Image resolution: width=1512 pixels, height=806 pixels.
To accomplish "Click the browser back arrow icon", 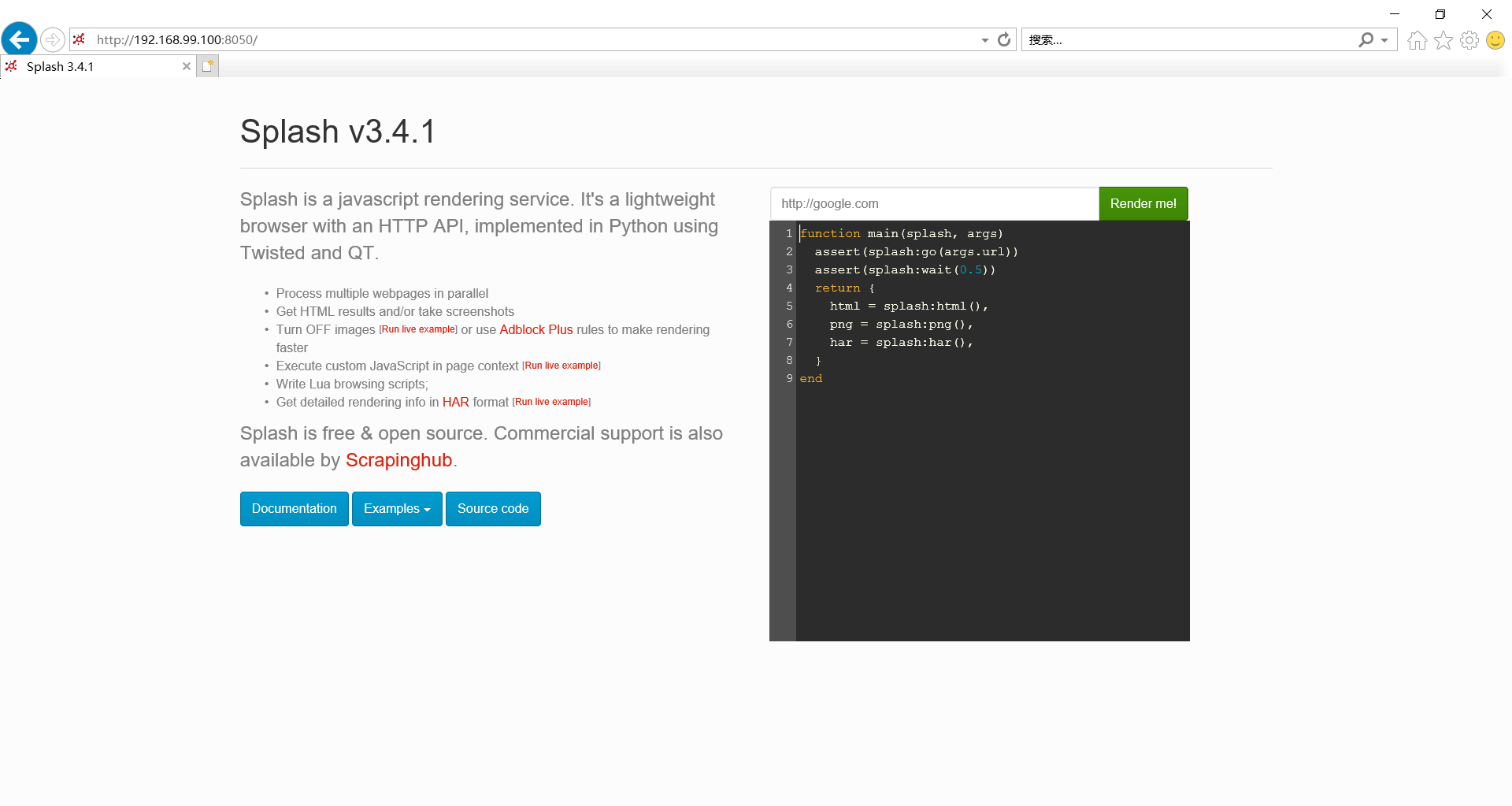I will [19, 39].
